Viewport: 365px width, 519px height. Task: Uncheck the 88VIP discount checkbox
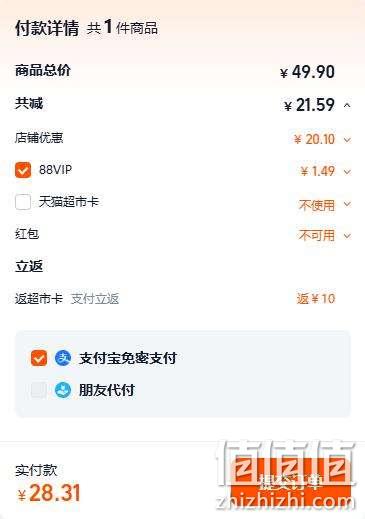click(23, 170)
